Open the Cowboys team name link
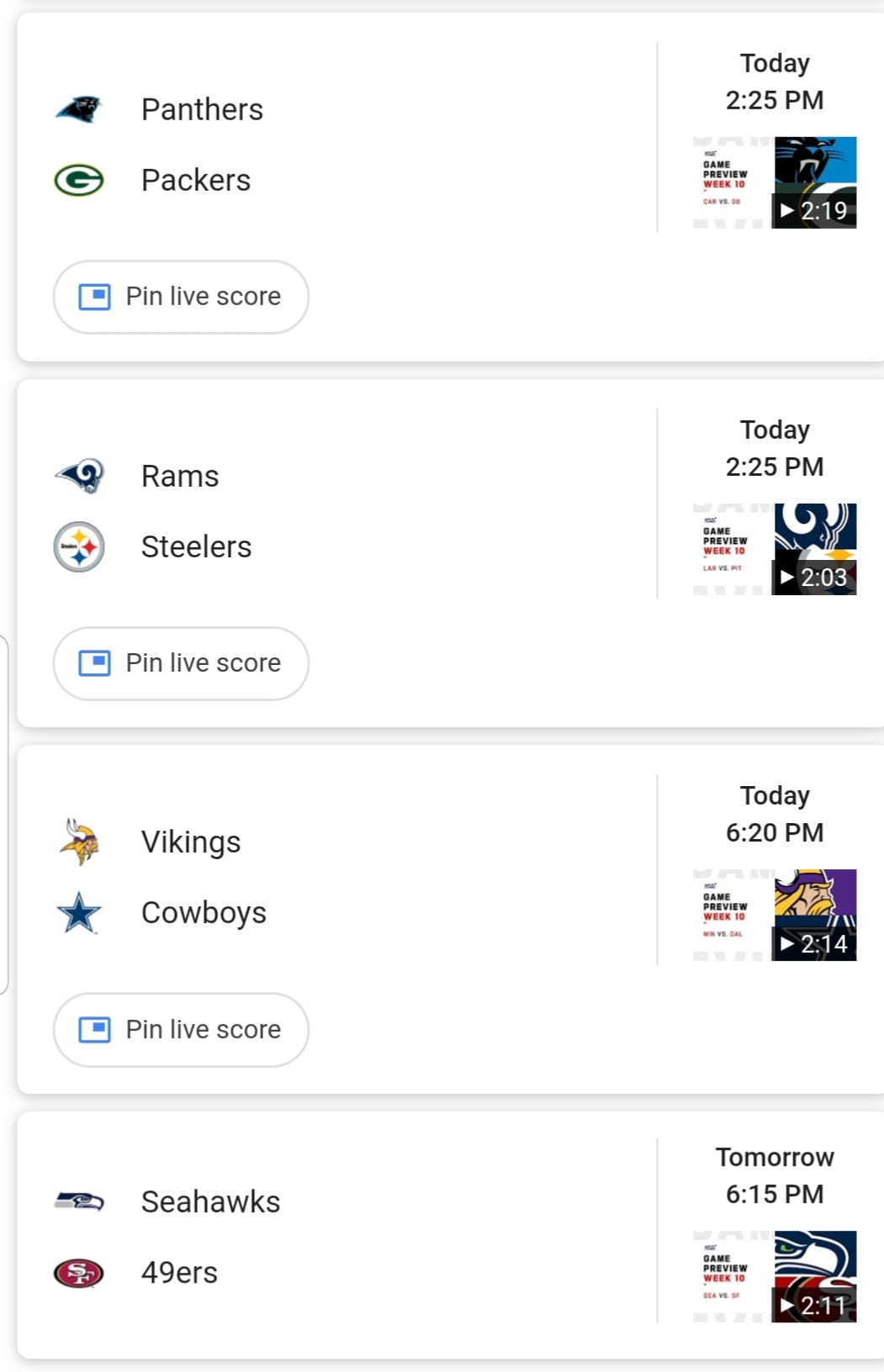 click(204, 913)
